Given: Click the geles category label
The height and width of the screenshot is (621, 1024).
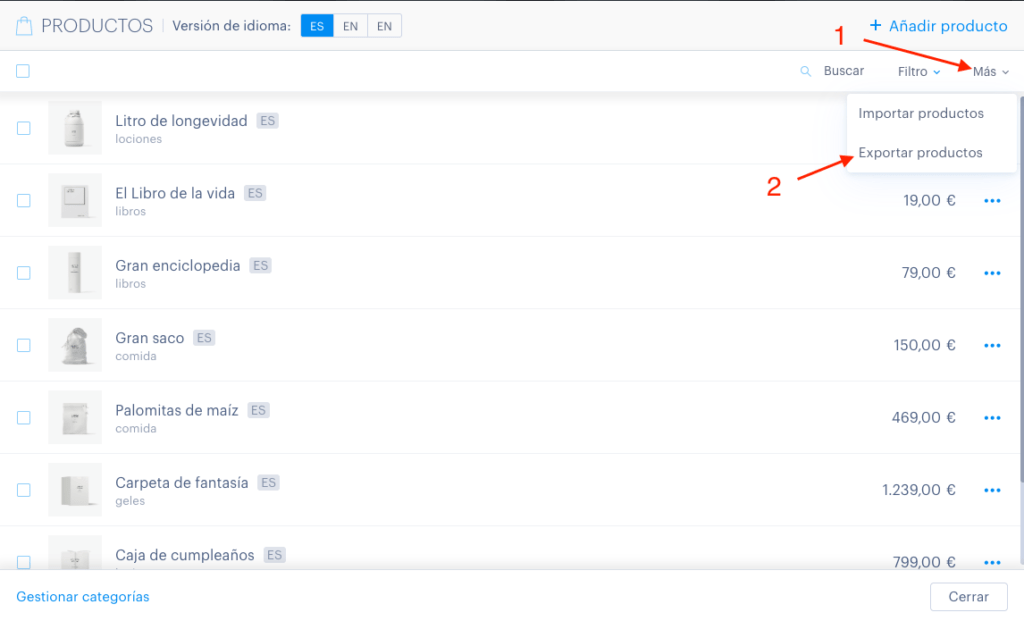Looking at the screenshot, I should [x=130, y=502].
